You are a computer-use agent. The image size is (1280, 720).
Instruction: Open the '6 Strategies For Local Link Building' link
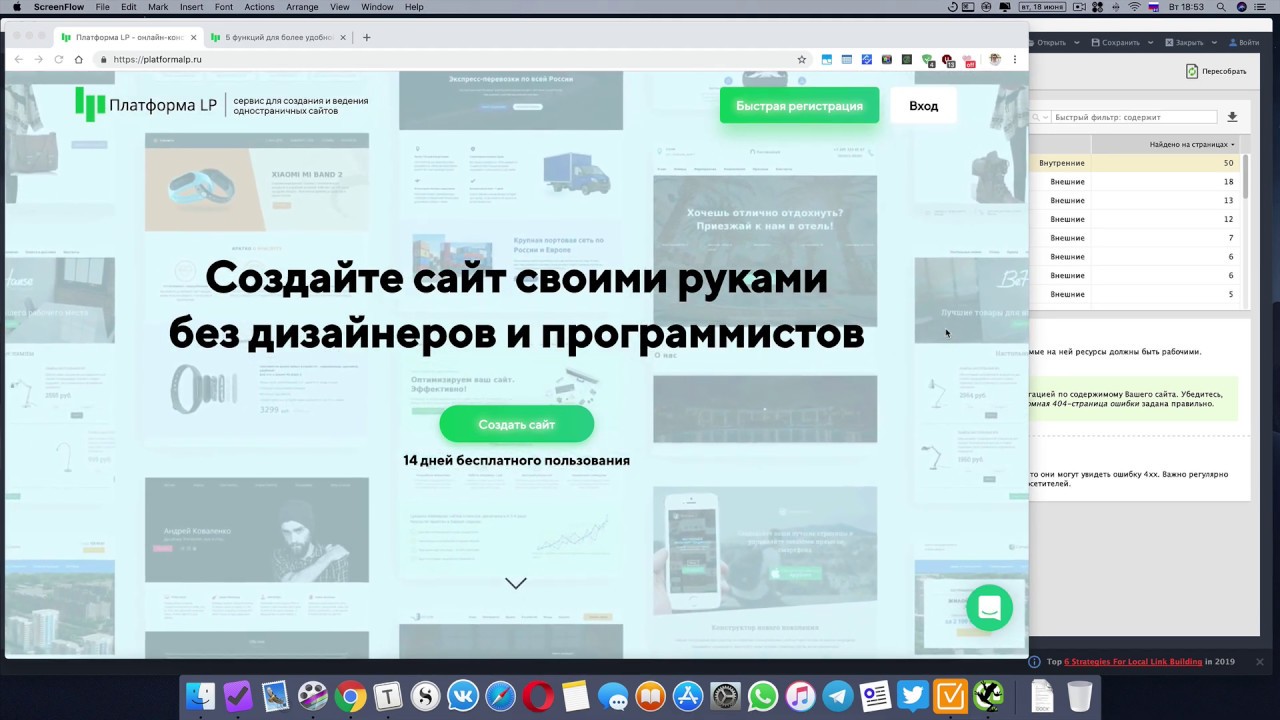(1133, 661)
